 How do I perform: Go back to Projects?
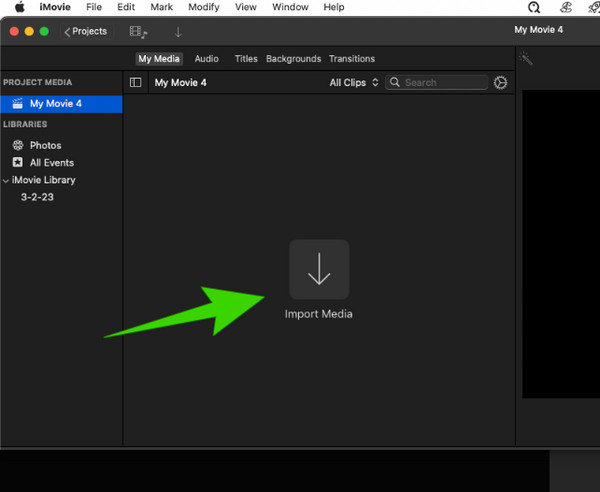tap(86, 31)
